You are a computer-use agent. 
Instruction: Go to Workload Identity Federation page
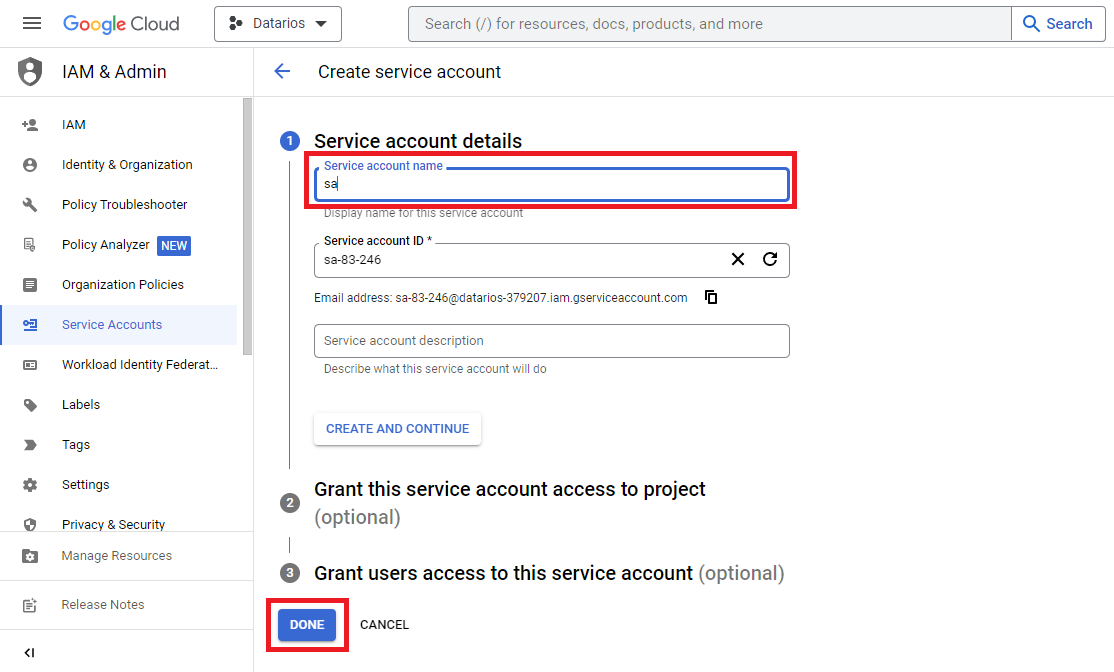139,365
